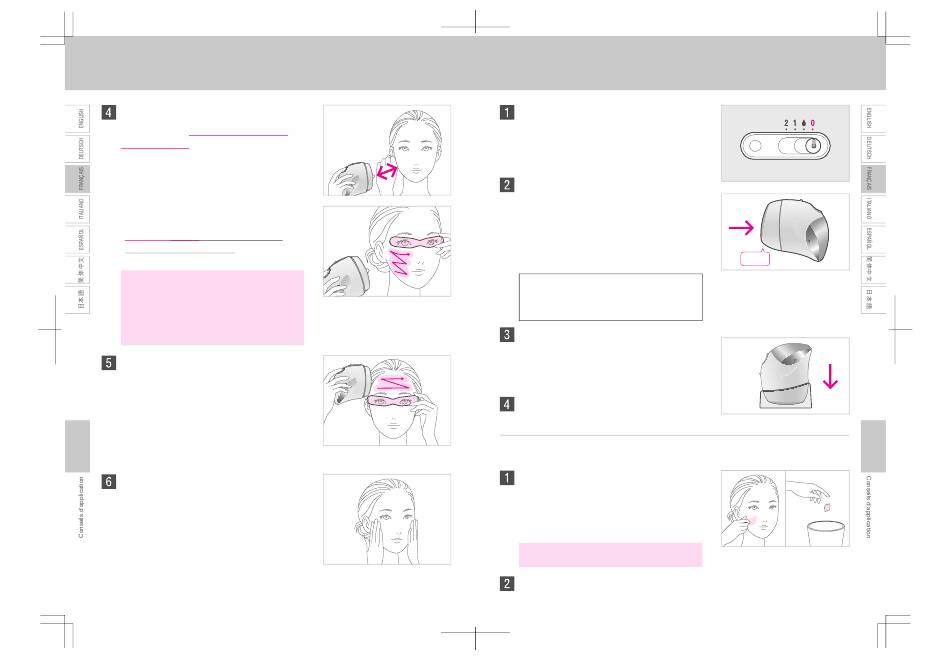Click the step 3 number marker

pyautogui.click(x=507, y=334)
